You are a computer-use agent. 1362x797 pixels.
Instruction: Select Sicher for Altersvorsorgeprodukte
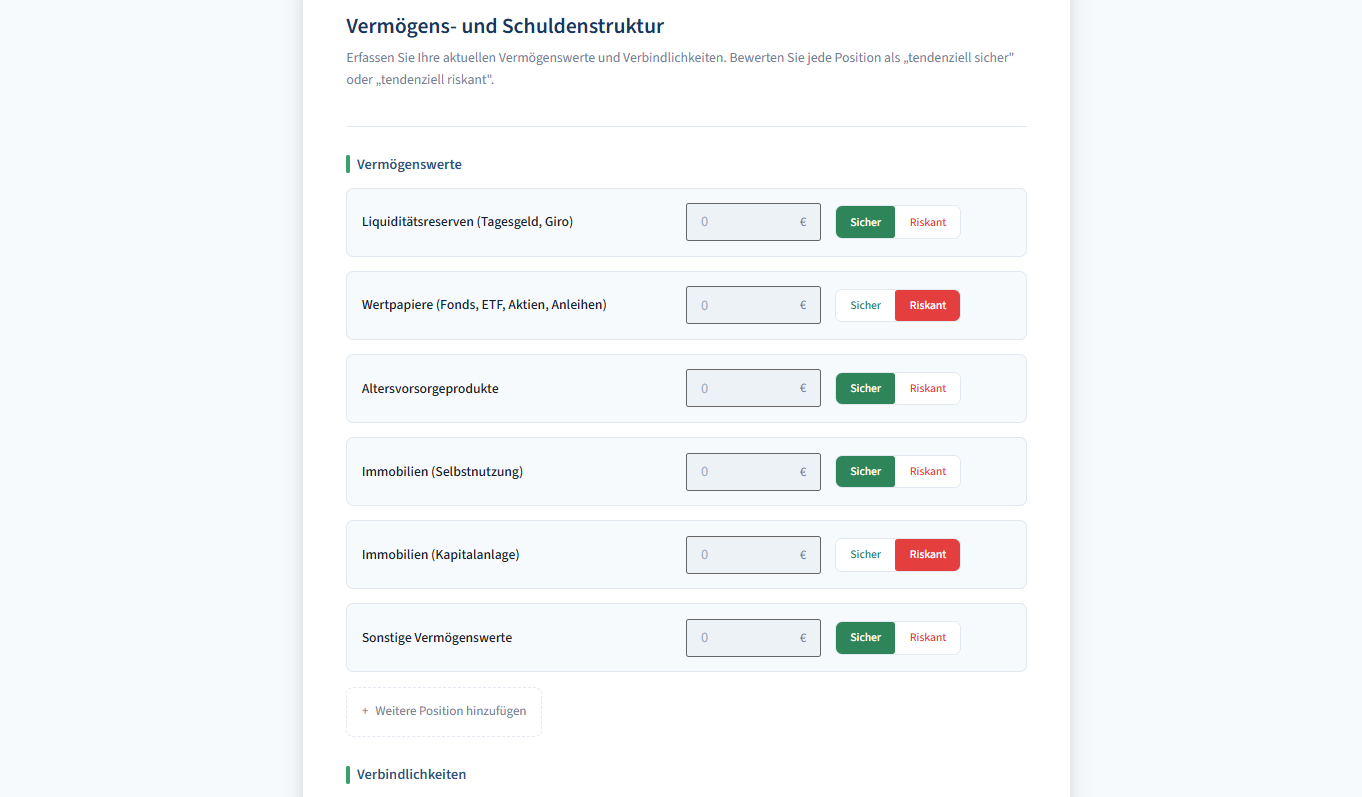864,387
